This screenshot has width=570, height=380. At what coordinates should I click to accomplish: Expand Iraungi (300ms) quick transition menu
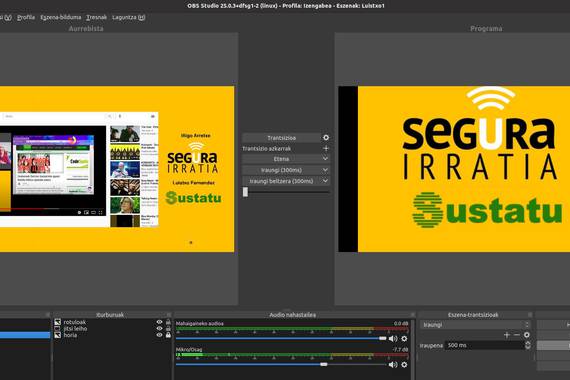tap(325, 170)
